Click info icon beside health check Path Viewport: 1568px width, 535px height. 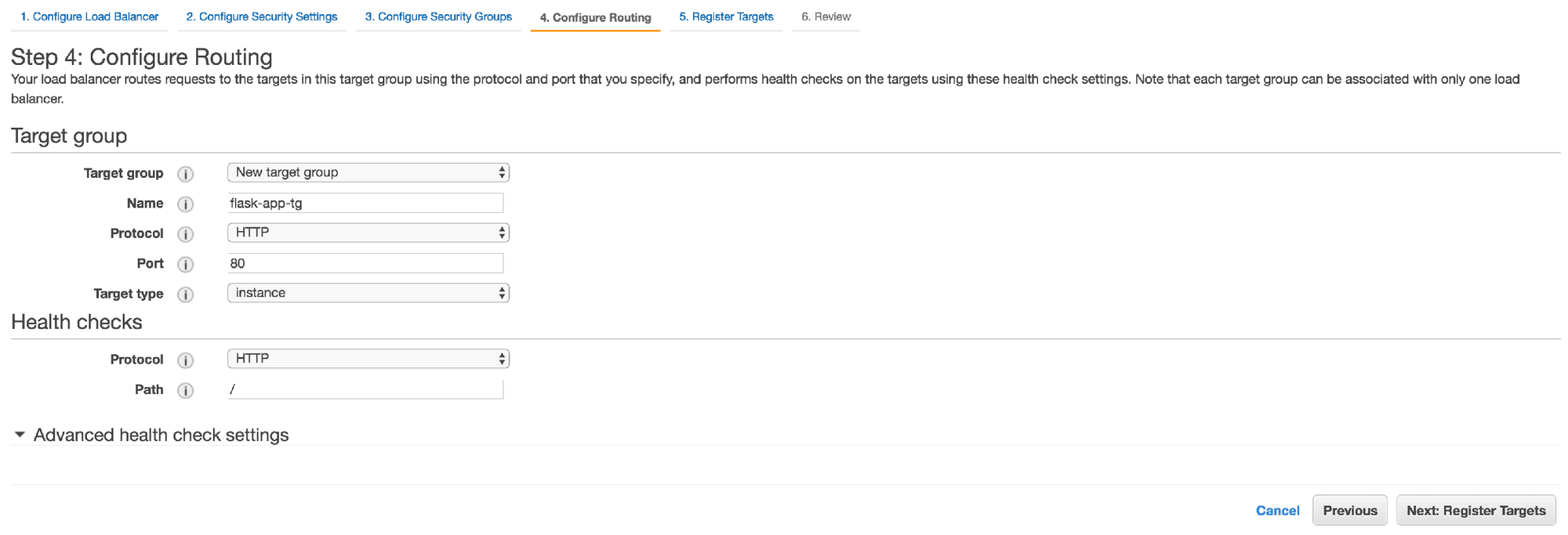[x=185, y=391]
